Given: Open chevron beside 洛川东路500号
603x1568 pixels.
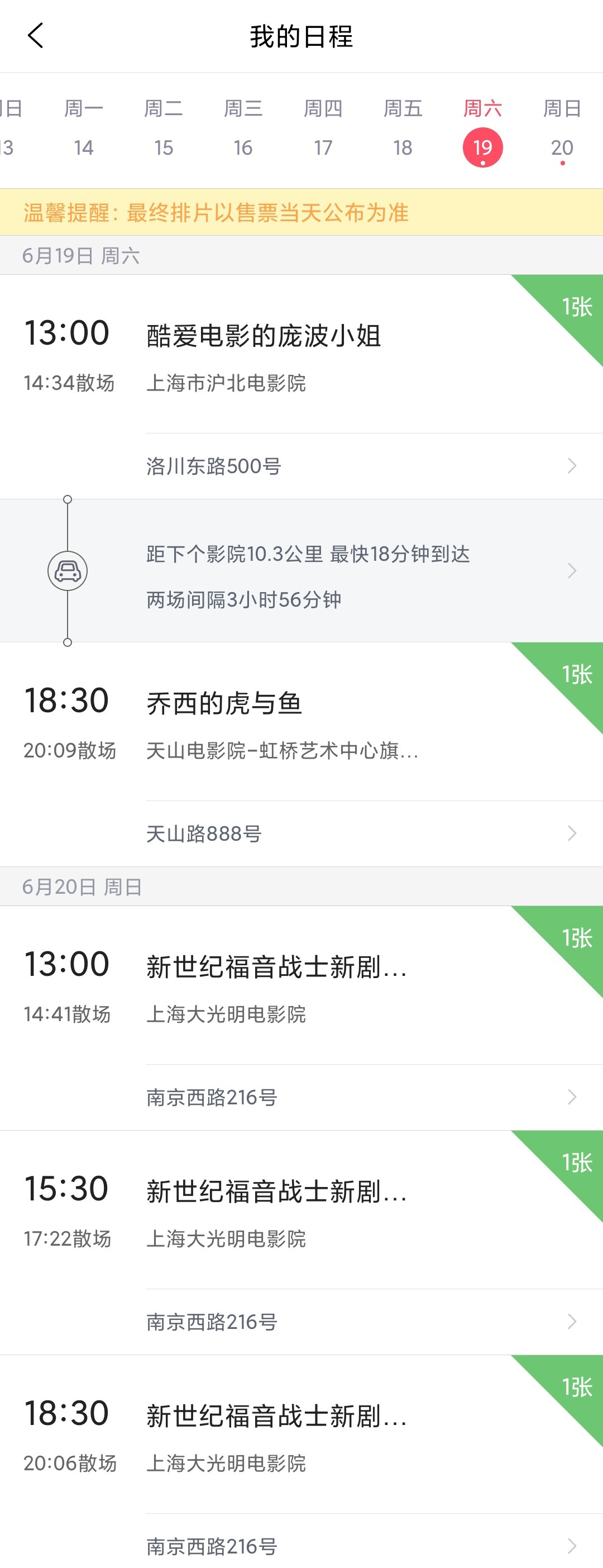Looking at the screenshot, I should (x=571, y=466).
